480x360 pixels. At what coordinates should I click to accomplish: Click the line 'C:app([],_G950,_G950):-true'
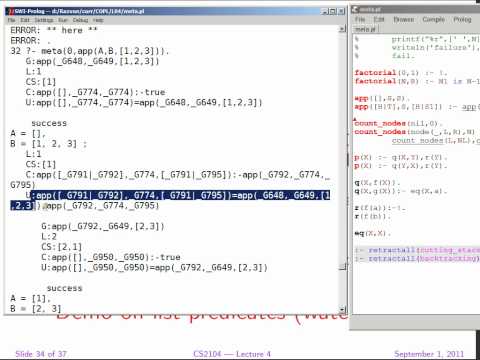[x=111, y=257]
